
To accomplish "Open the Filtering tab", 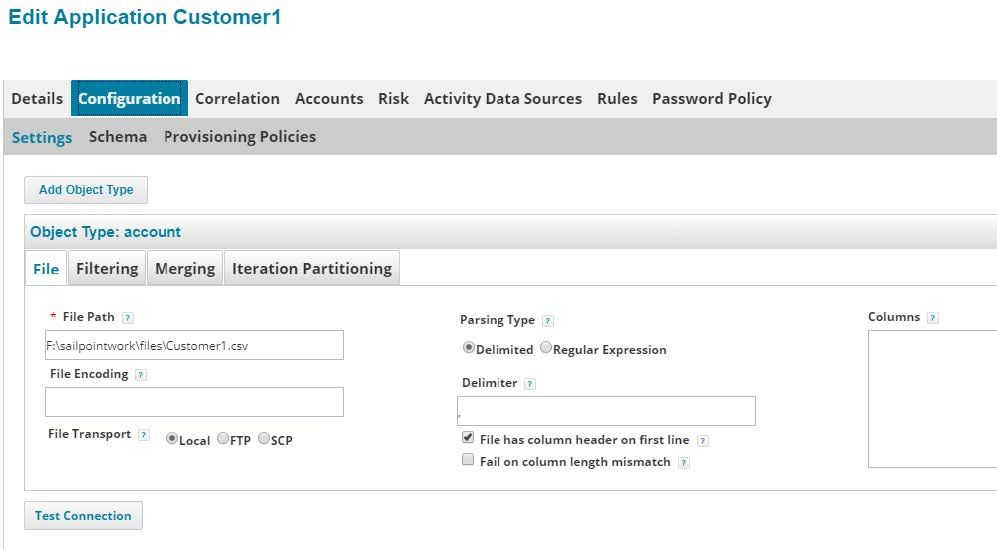I will coord(107,268).
